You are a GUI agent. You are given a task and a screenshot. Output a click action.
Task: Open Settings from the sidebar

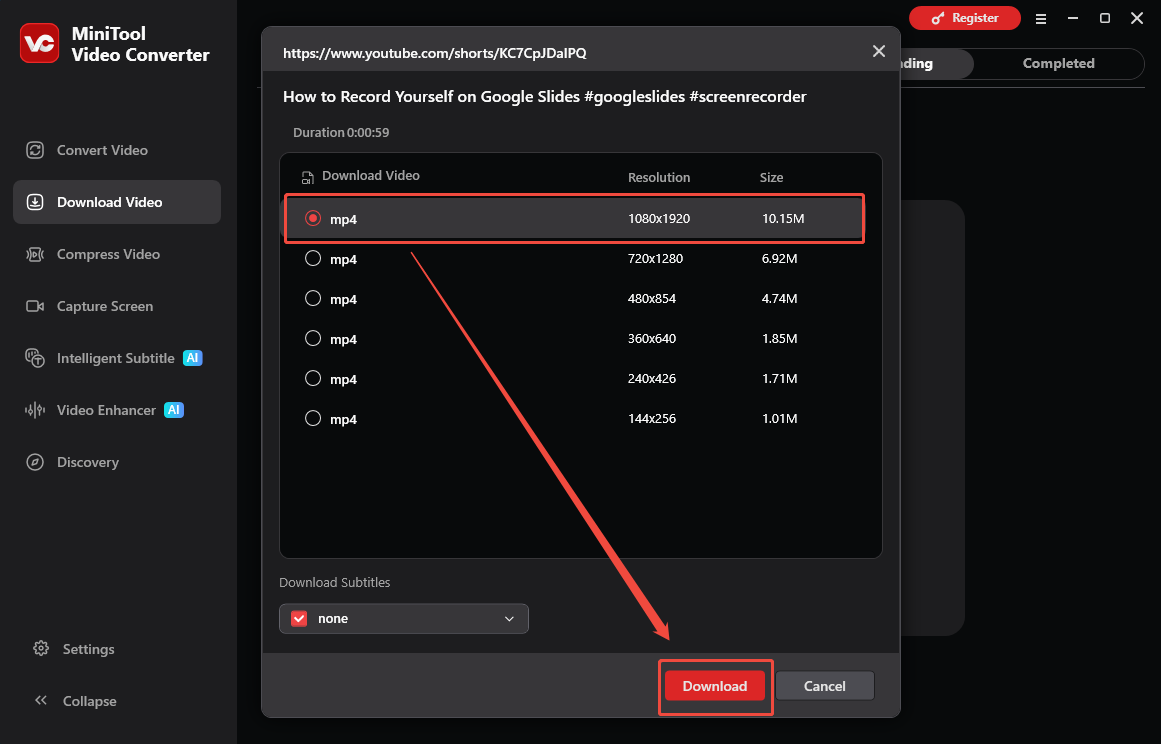coord(74,649)
